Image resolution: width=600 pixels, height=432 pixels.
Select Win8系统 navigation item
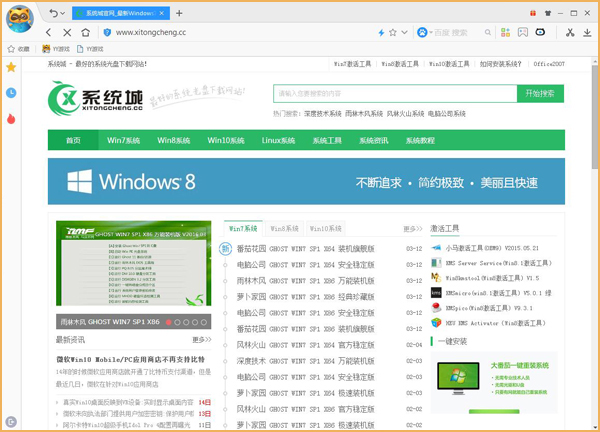174,140
